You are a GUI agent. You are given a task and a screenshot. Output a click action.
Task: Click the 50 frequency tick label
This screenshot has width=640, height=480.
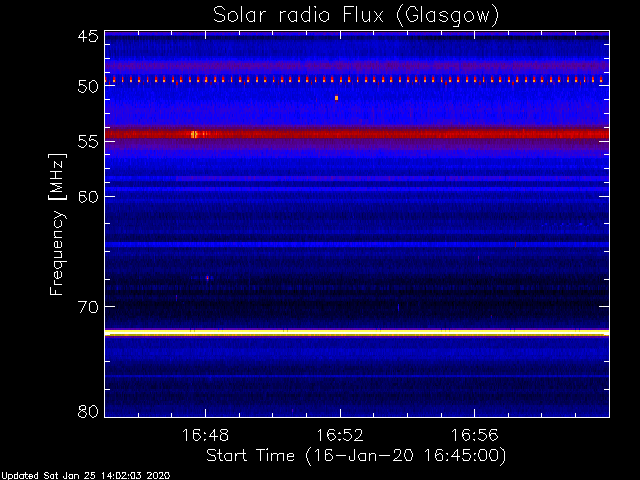pyautogui.click(x=88, y=87)
